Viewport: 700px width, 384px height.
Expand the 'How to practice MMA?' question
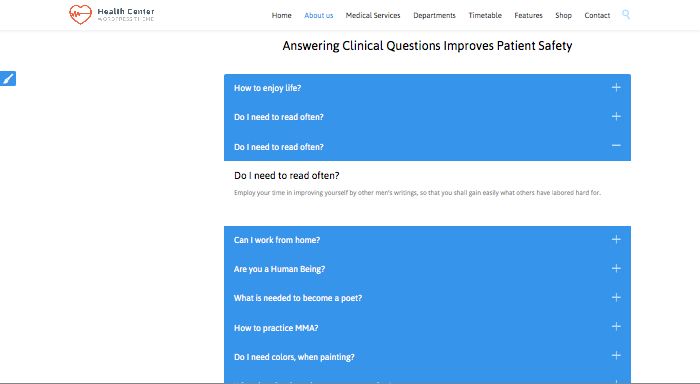(427, 328)
